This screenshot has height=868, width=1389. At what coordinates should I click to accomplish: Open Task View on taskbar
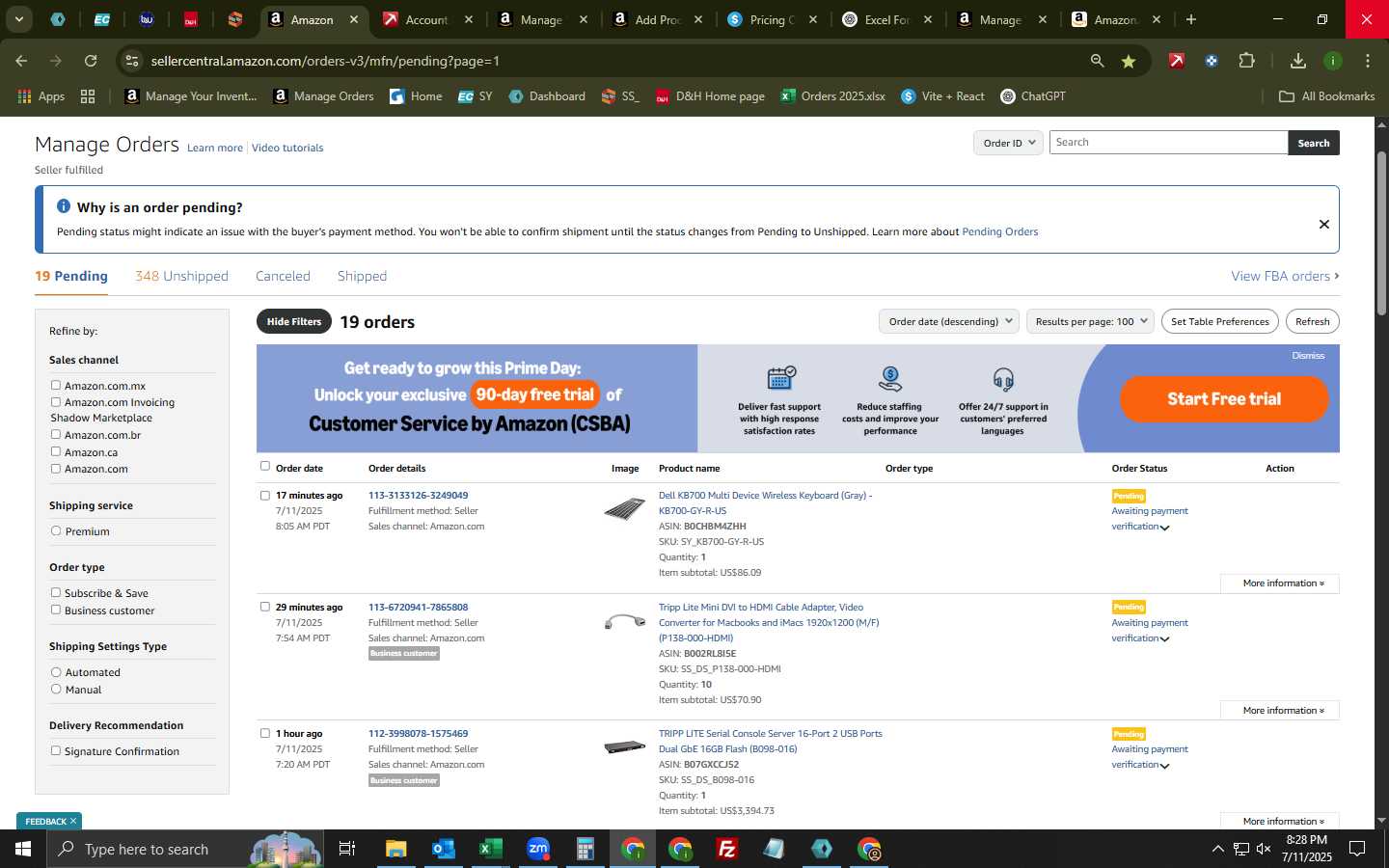pyautogui.click(x=347, y=849)
